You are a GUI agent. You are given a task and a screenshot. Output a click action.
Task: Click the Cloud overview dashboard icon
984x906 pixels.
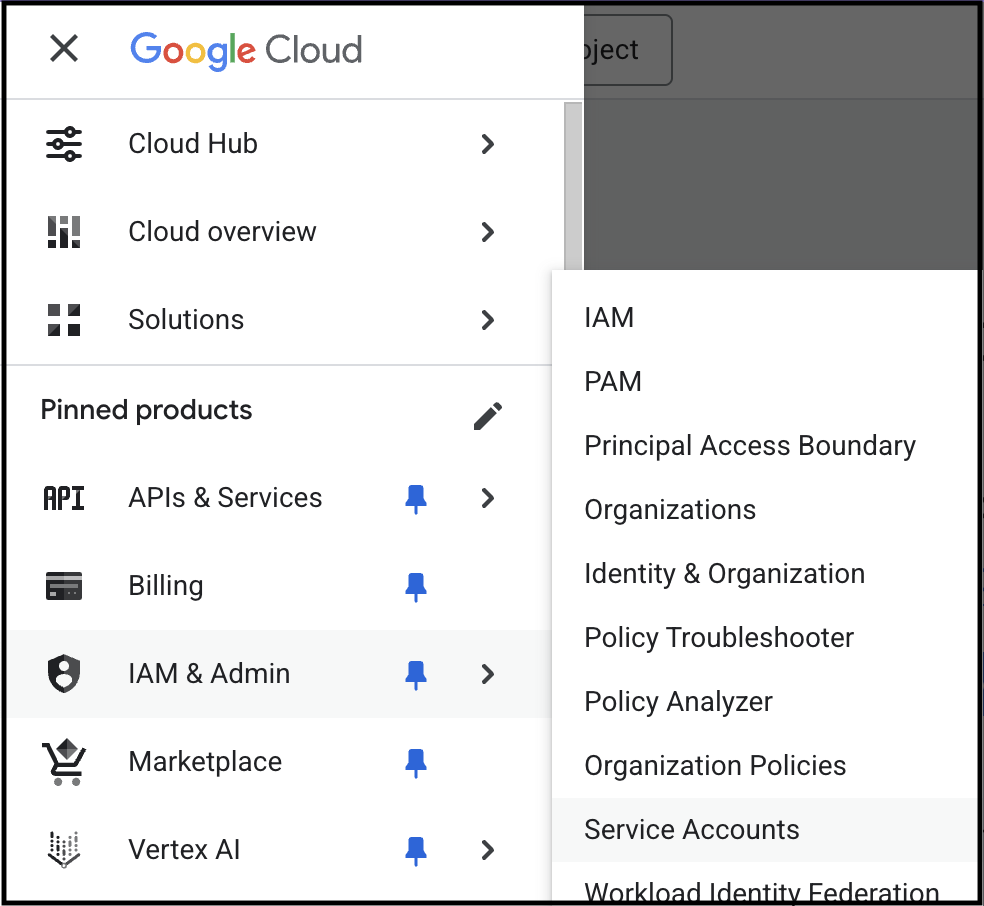click(x=64, y=232)
